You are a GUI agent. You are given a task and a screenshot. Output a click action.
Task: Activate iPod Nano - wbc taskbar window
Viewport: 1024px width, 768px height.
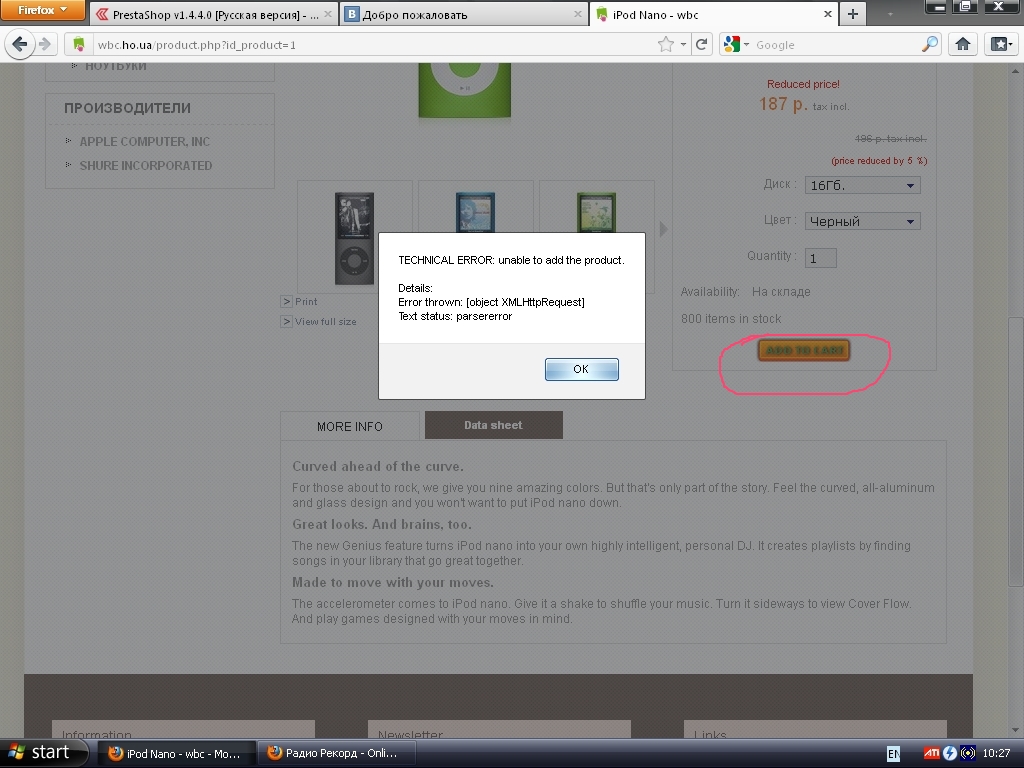pyautogui.click(x=175, y=754)
